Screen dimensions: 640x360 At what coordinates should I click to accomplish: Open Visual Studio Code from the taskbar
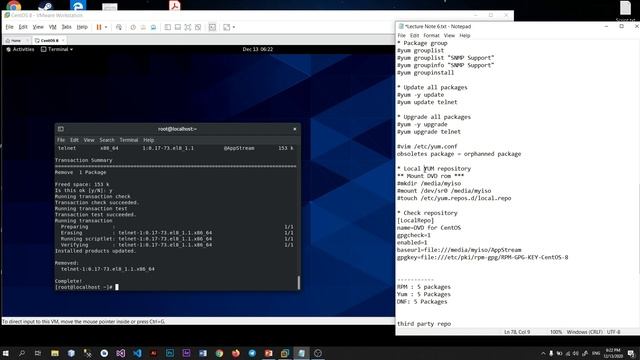click(137, 353)
